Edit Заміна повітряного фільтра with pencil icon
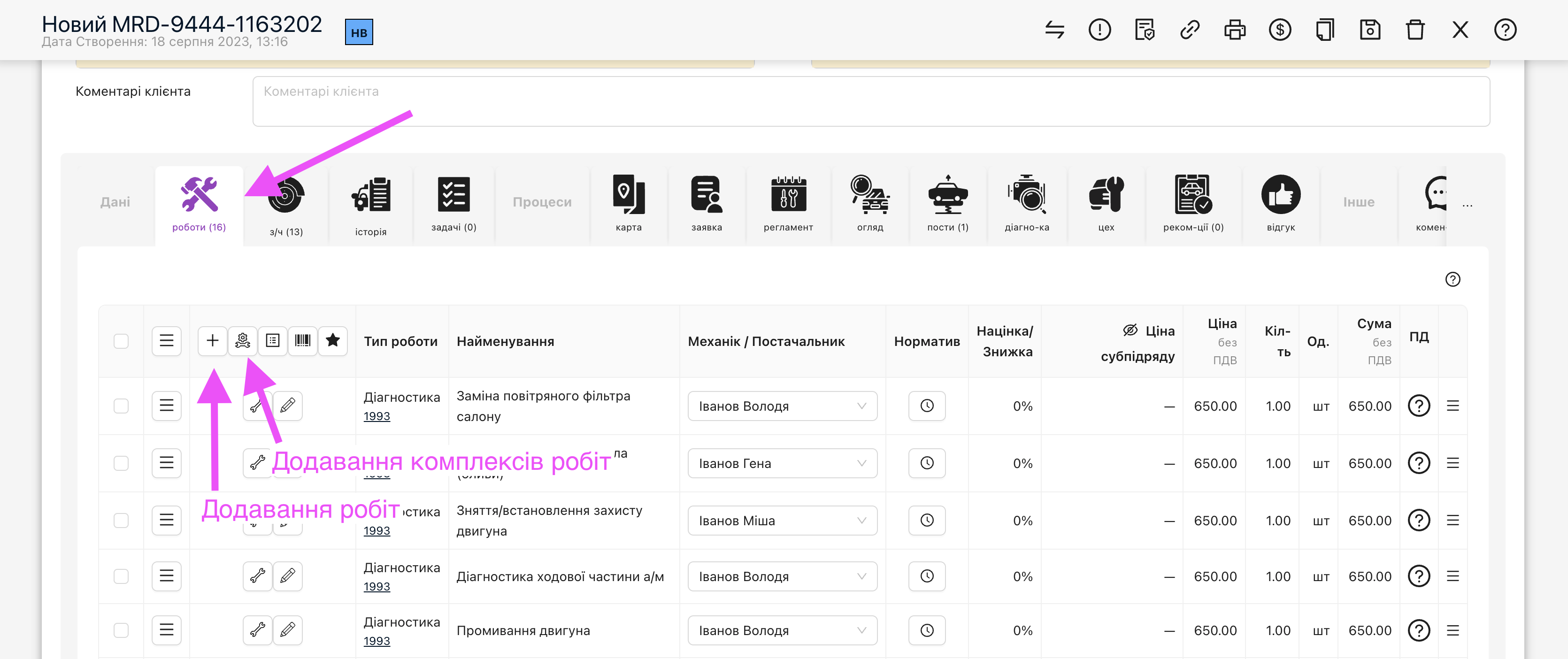The width and height of the screenshot is (1568, 659). 287,405
